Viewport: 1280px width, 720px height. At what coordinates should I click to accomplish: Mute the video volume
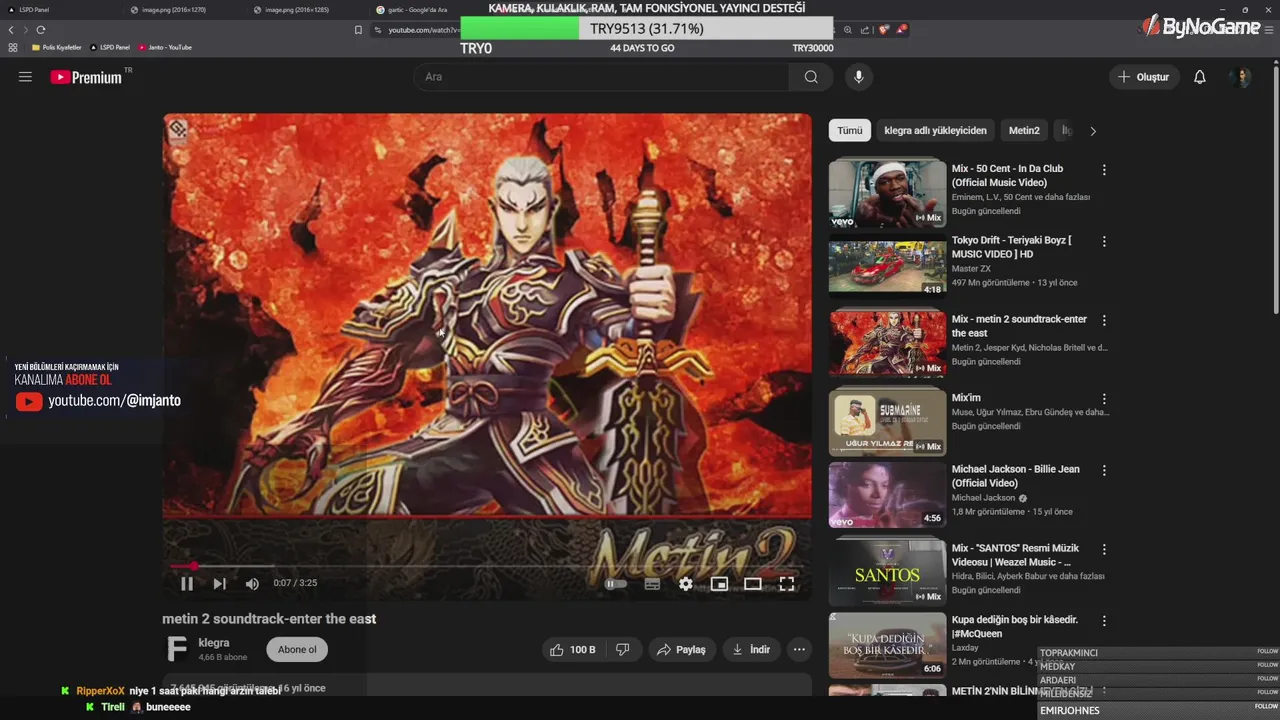[x=252, y=584]
